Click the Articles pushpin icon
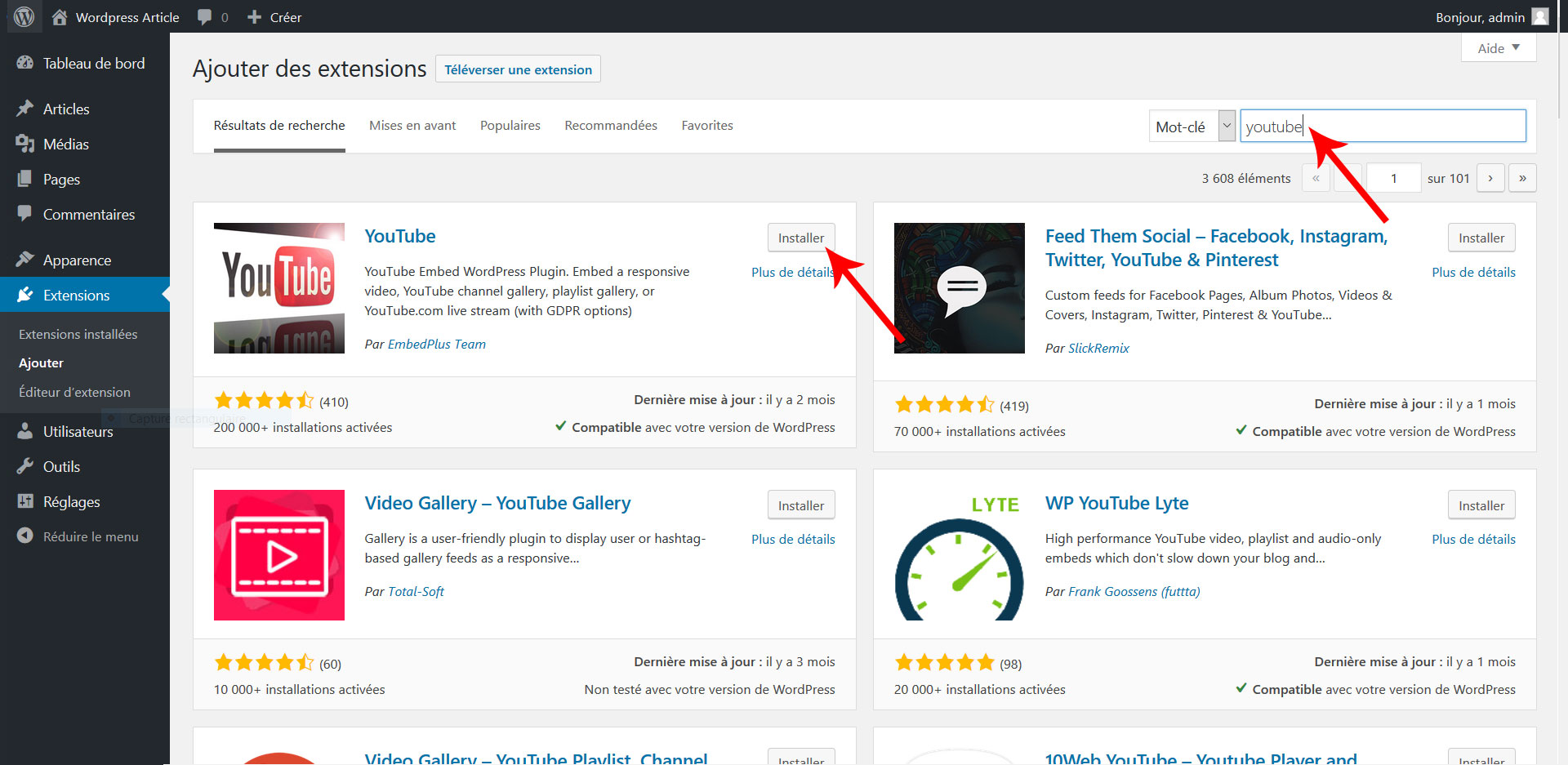The width and height of the screenshot is (1568, 765). pos(25,109)
